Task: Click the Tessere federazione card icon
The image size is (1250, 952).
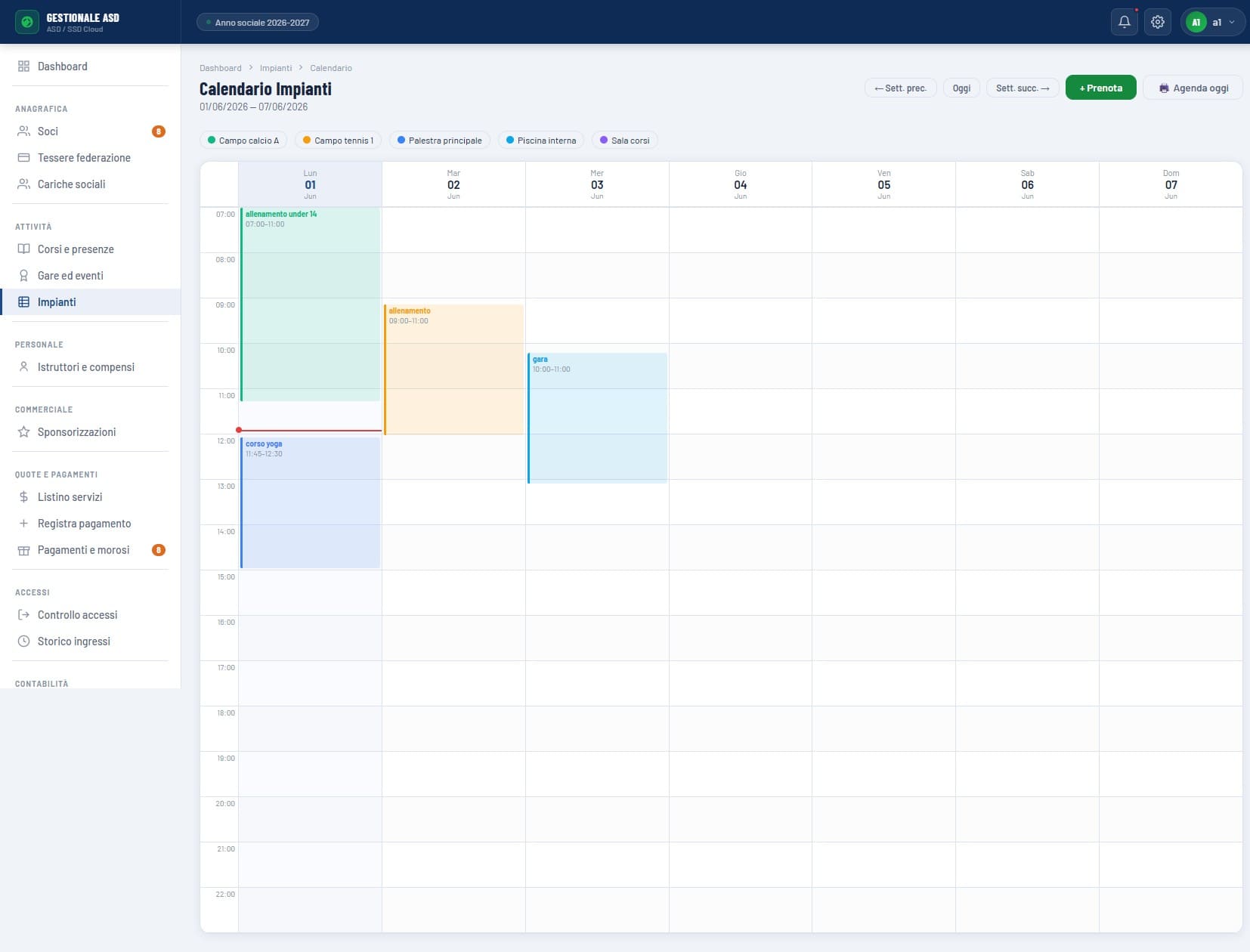Action: pos(23,158)
